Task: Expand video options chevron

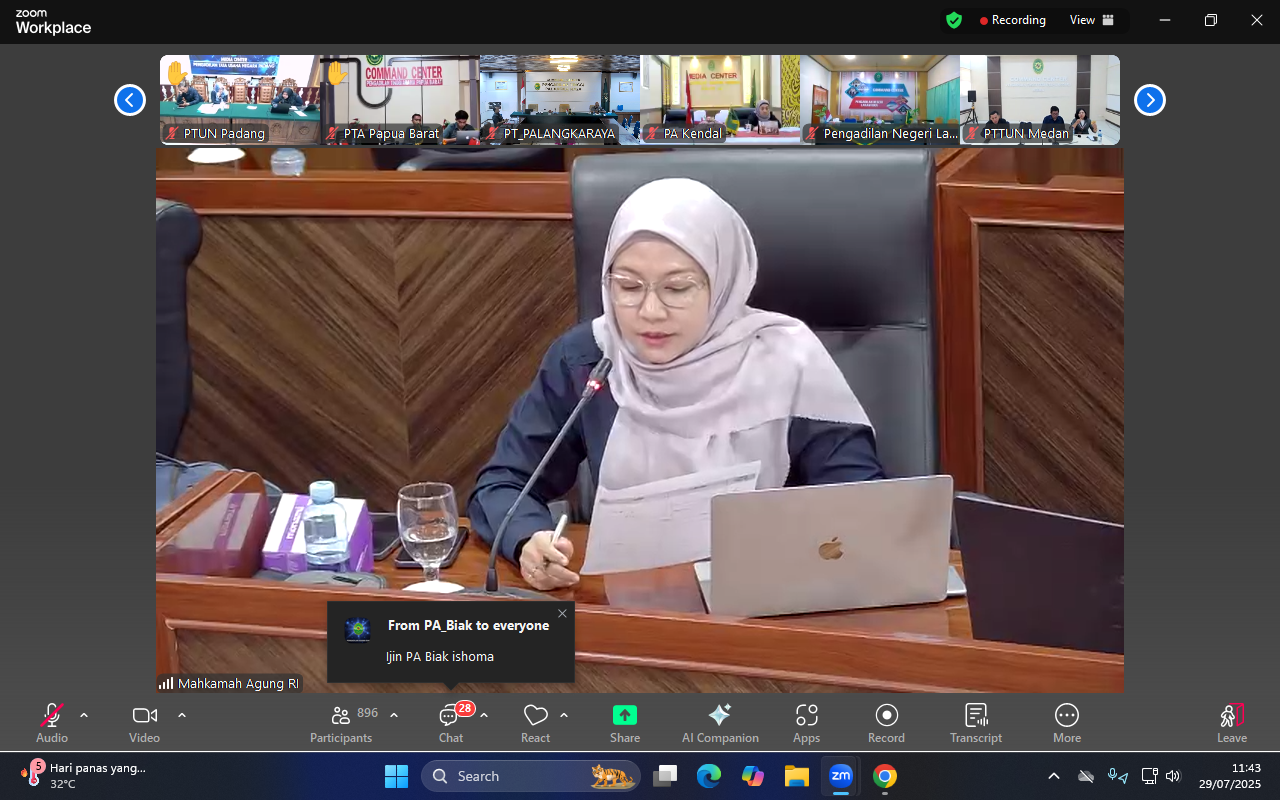Action: 182,715
